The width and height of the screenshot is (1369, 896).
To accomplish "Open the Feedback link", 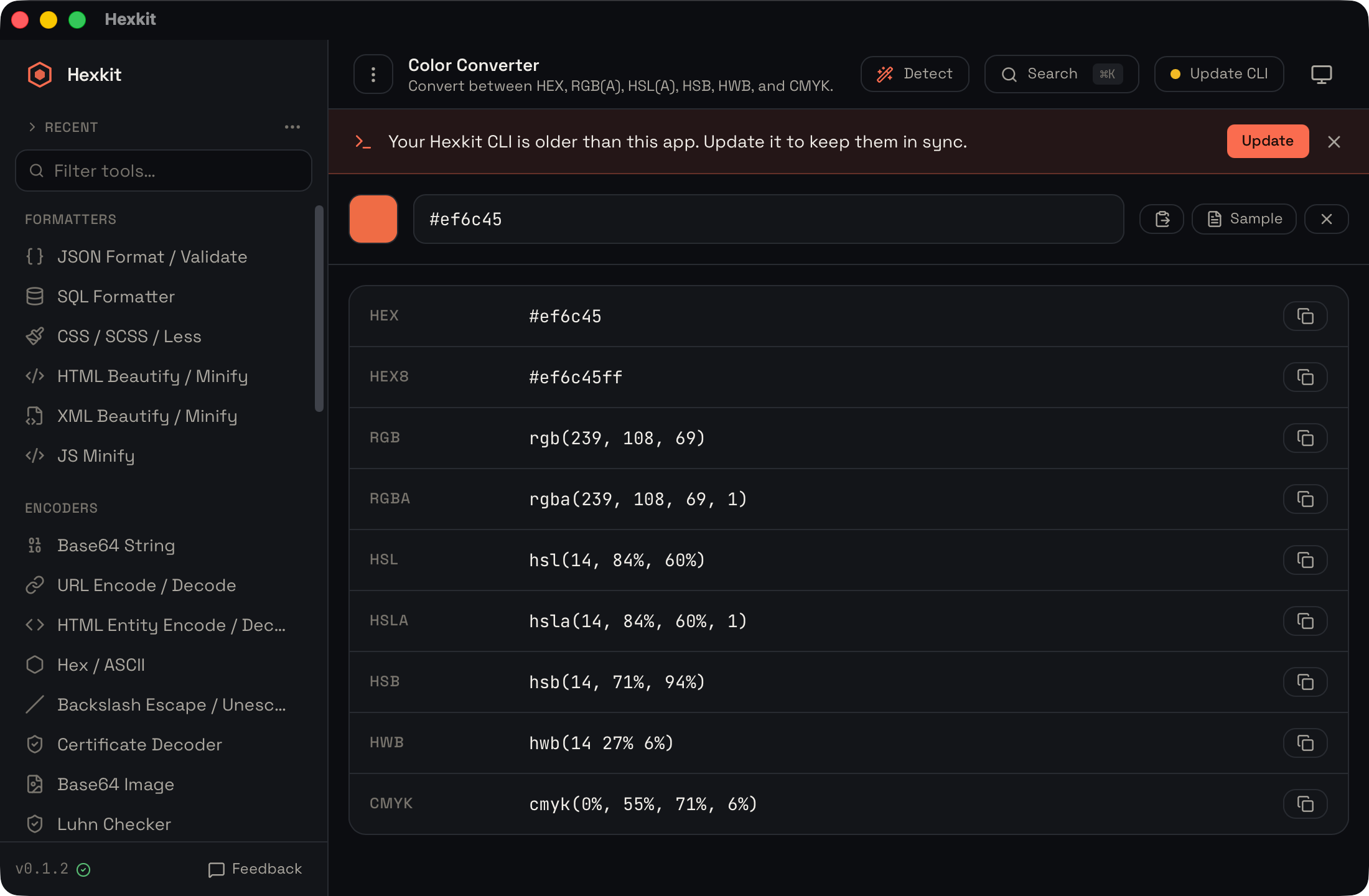I will (255, 869).
